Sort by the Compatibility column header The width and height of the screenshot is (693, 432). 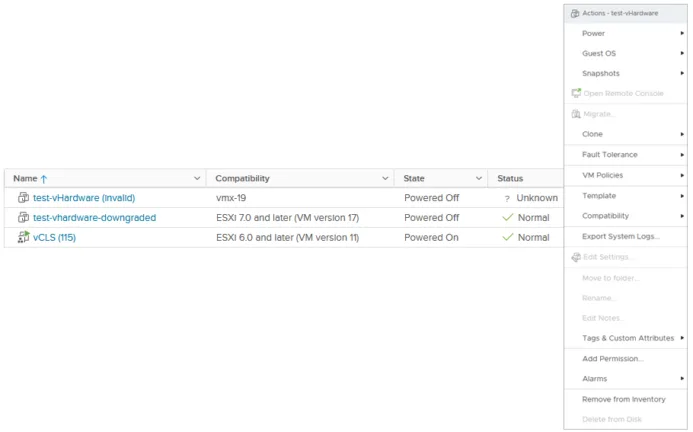242,178
